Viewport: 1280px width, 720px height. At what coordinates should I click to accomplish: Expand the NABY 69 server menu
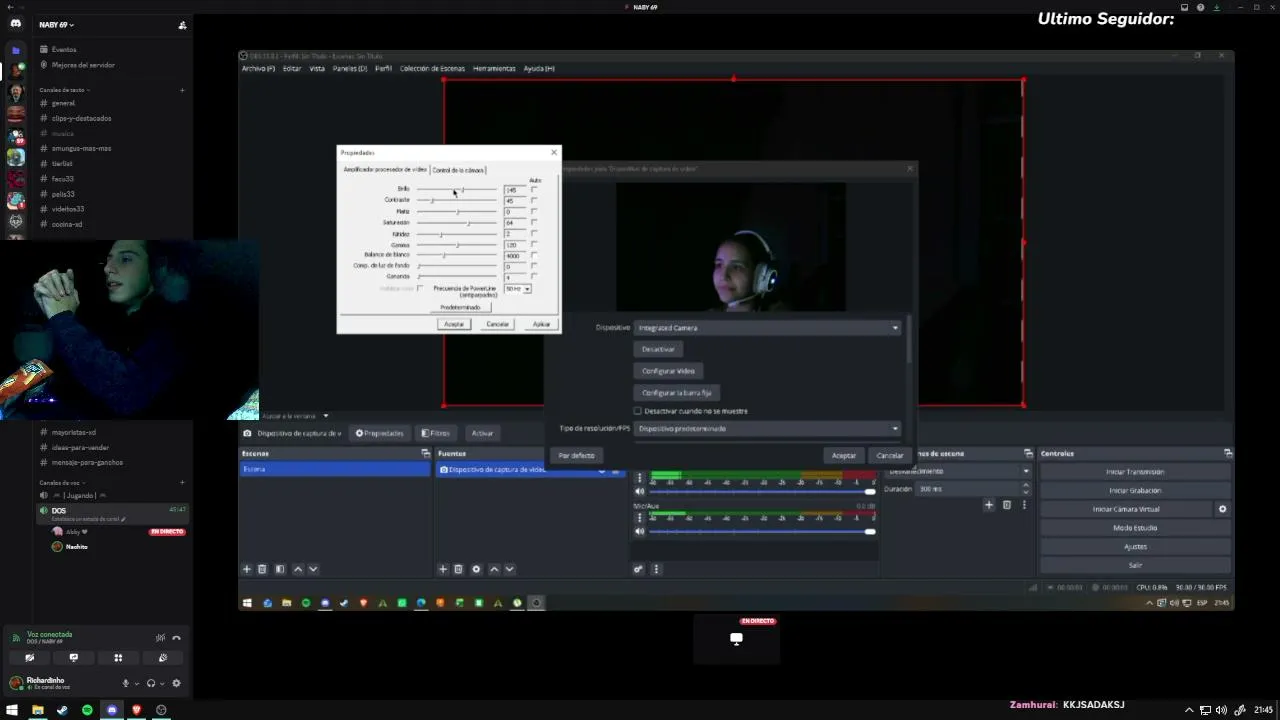pyautogui.click(x=57, y=25)
